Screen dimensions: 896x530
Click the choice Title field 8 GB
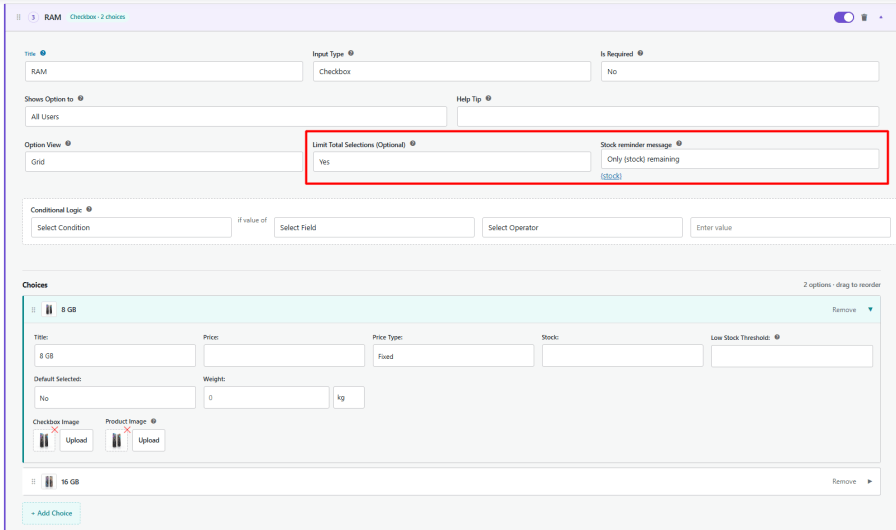(x=115, y=356)
